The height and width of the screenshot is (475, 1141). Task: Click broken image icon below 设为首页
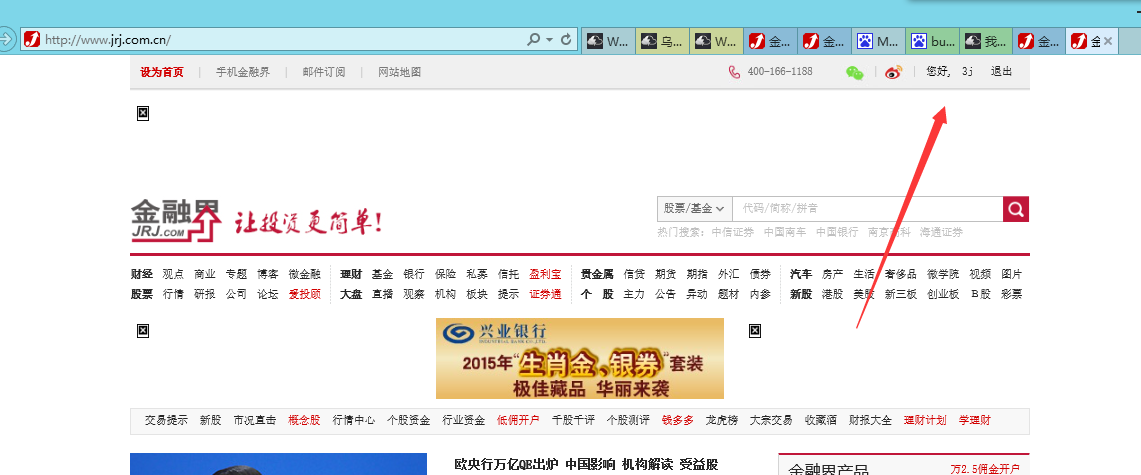point(143,113)
